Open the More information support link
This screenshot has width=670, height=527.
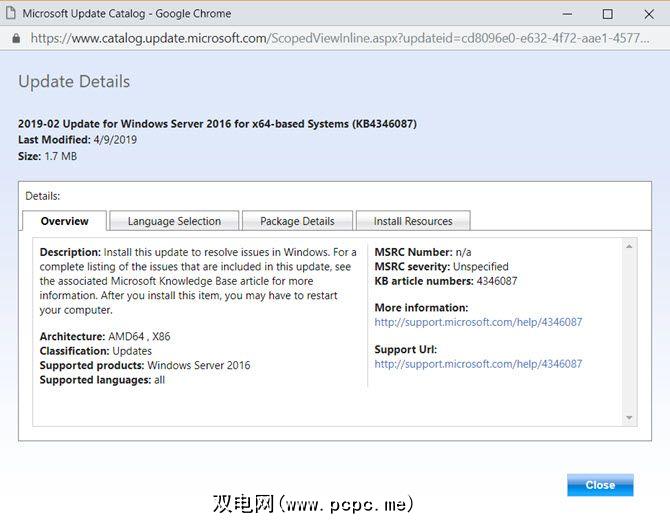[x=478, y=322]
